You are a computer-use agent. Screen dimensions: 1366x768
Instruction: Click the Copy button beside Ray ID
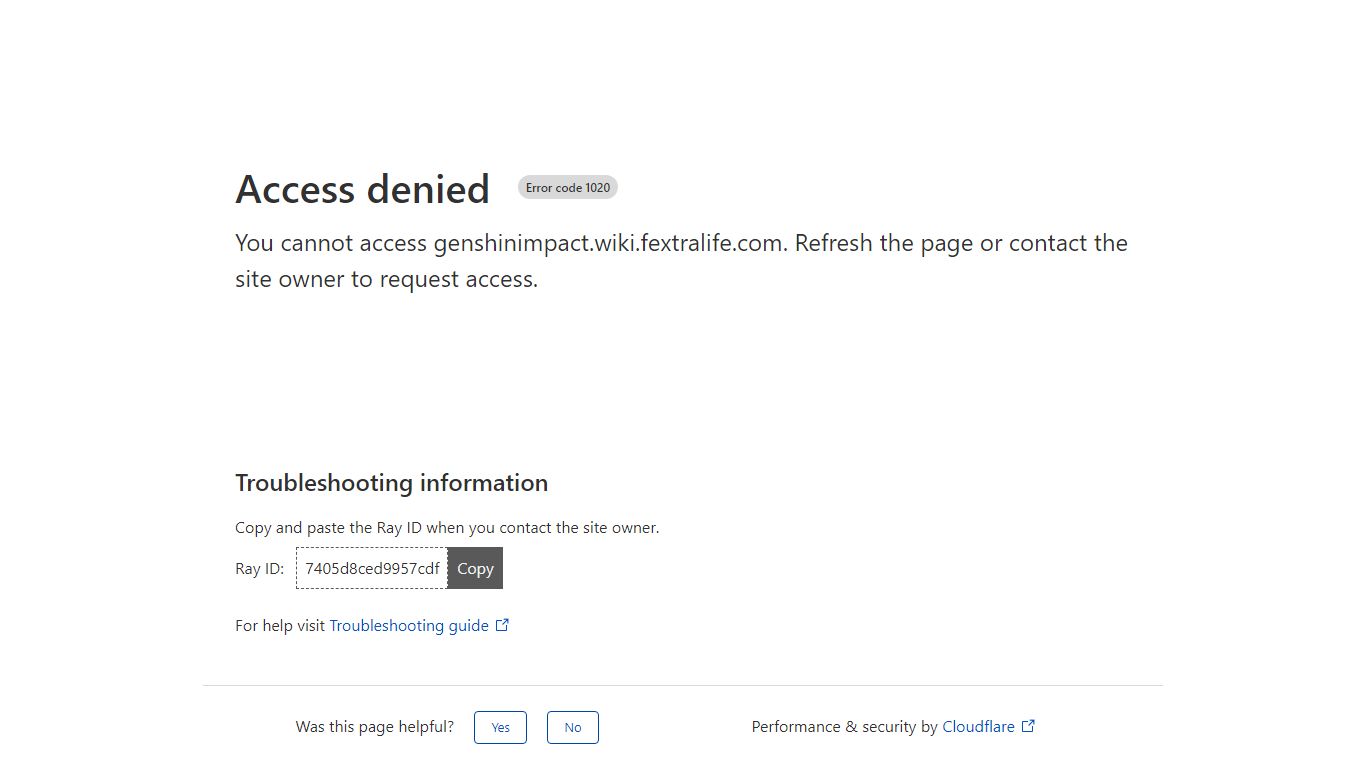[x=475, y=568]
